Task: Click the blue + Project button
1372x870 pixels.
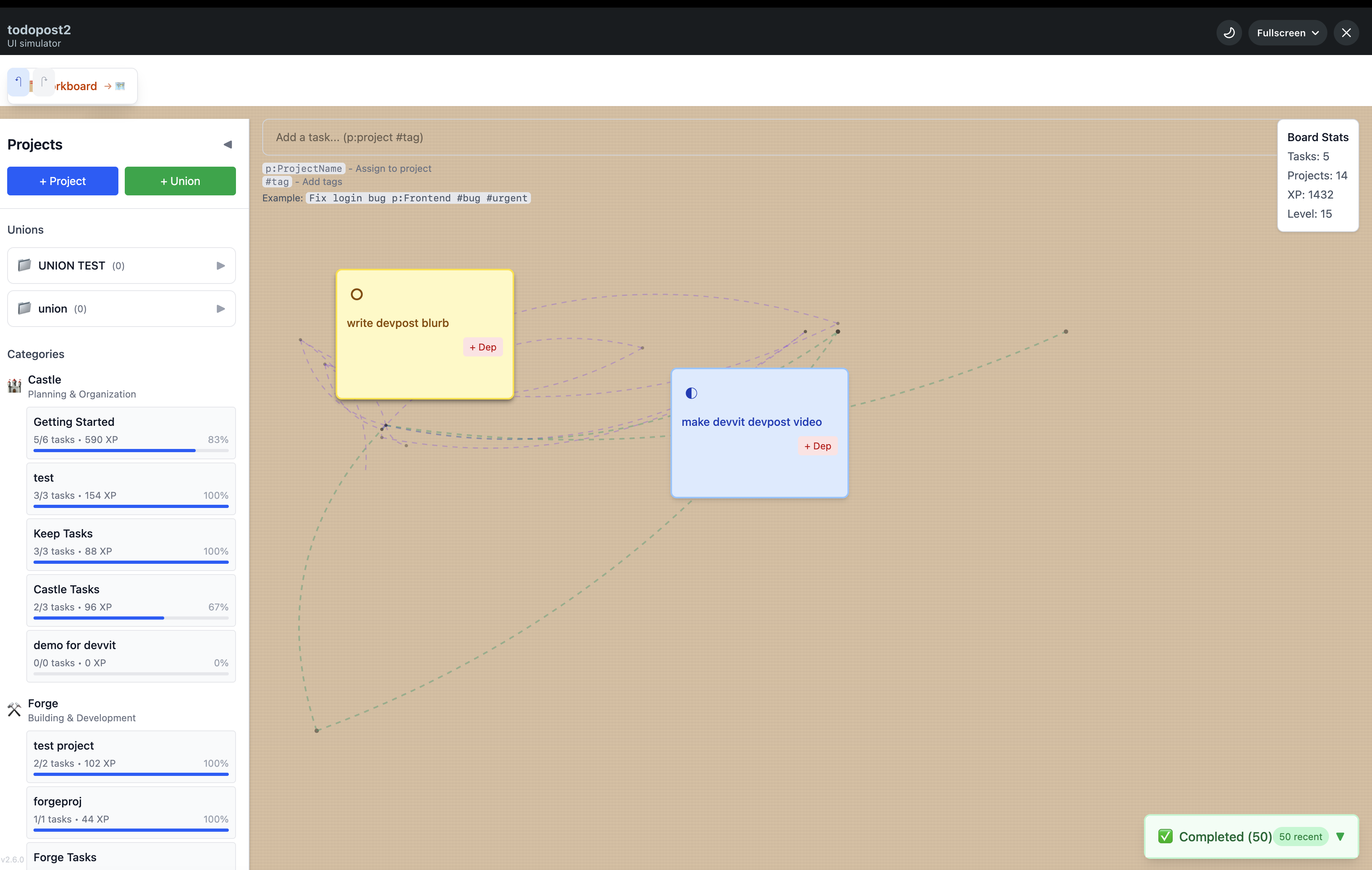Action: tap(63, 181)
